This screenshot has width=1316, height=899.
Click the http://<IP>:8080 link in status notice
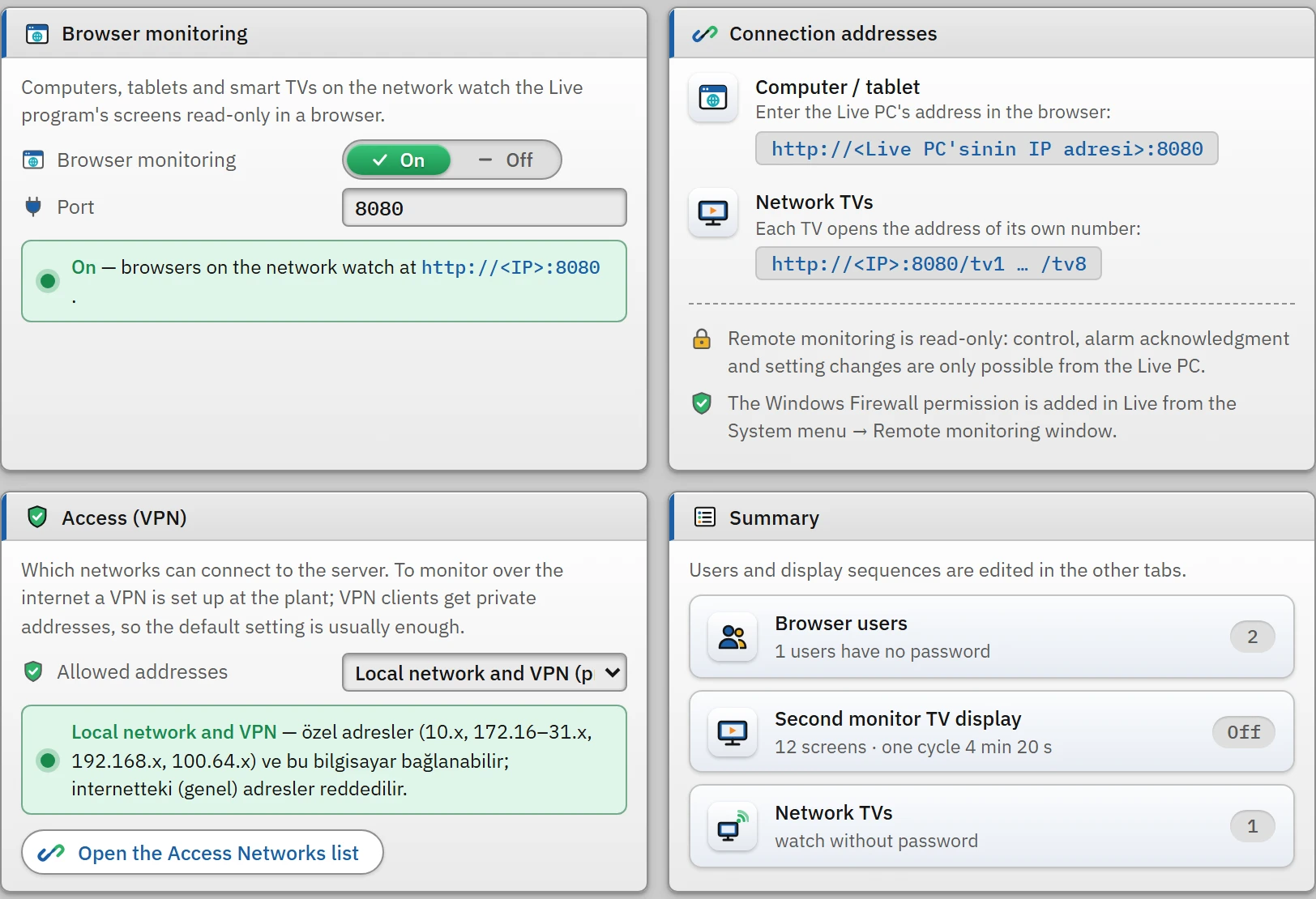coord(511,268)
